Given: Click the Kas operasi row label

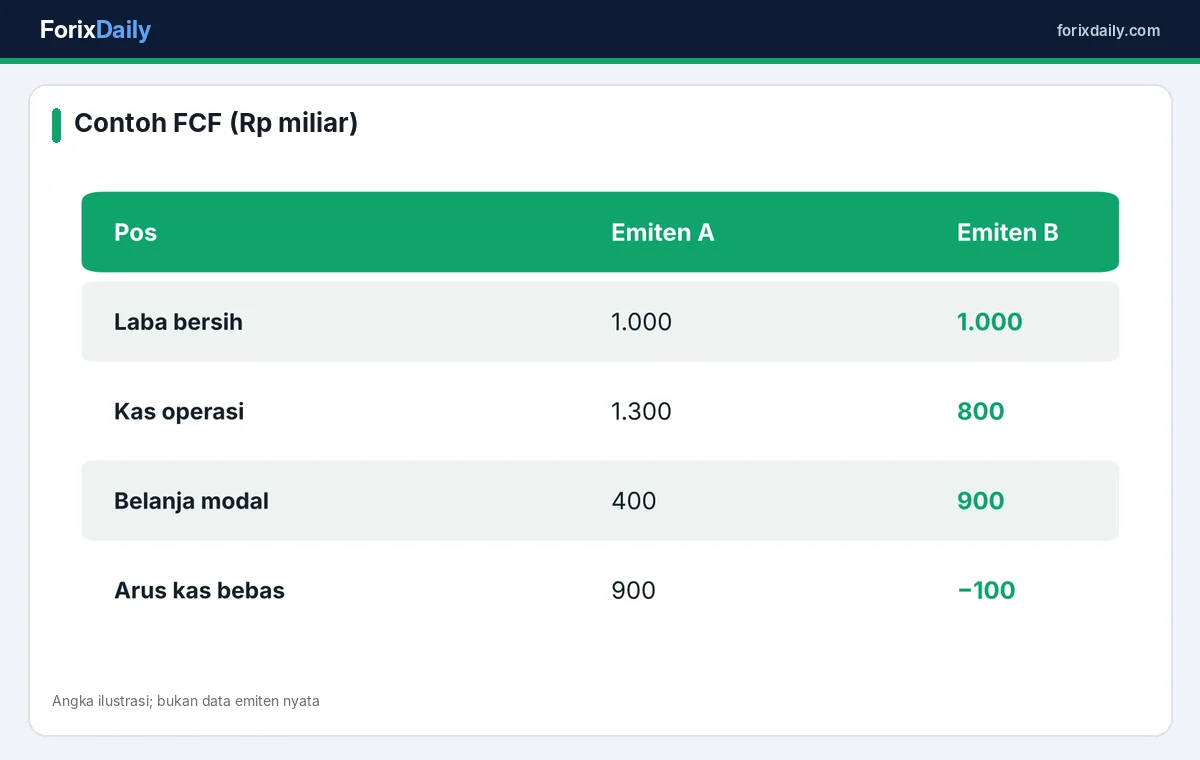Looking at the screenshot, I should click(179, 411).
